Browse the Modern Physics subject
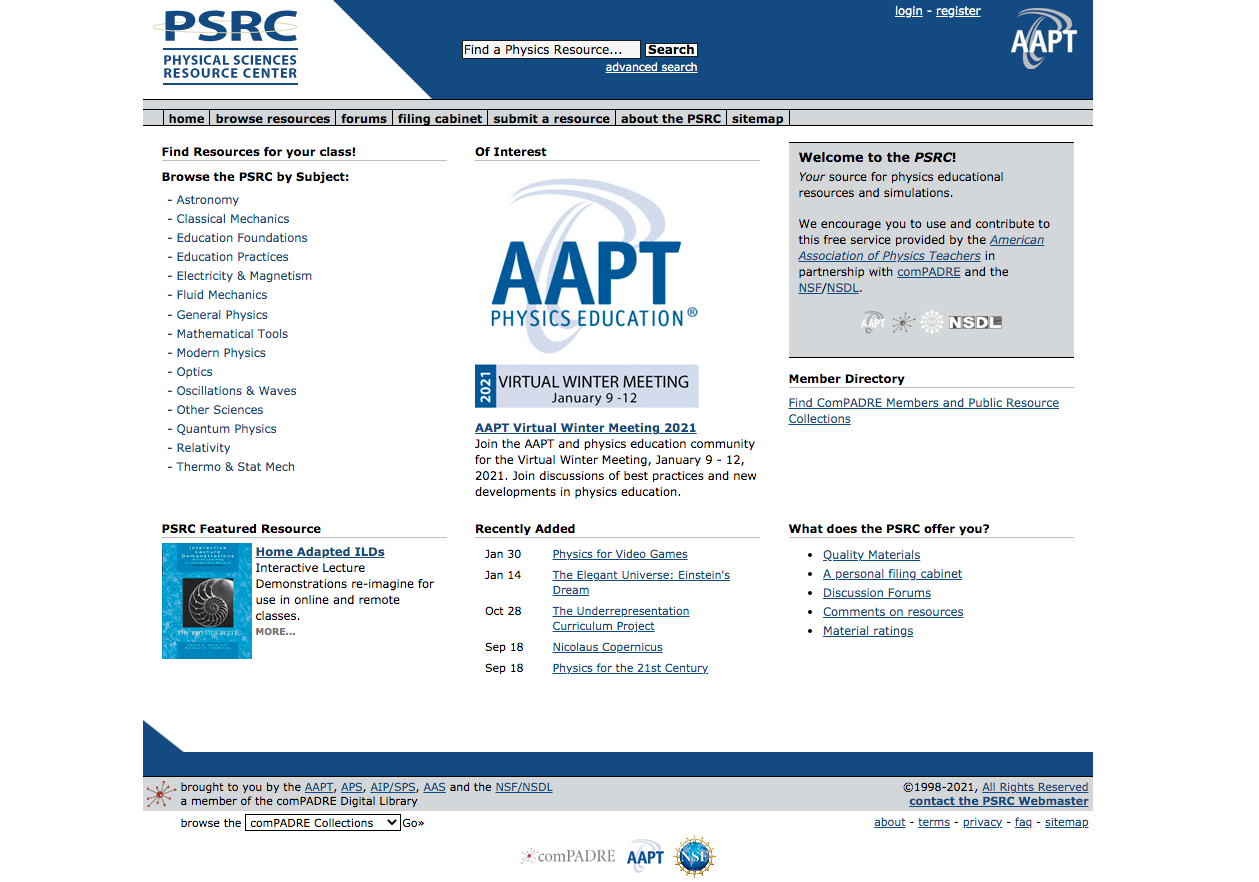The width and height of the screenshot is (1259, 882). click(x=221, y=353)
